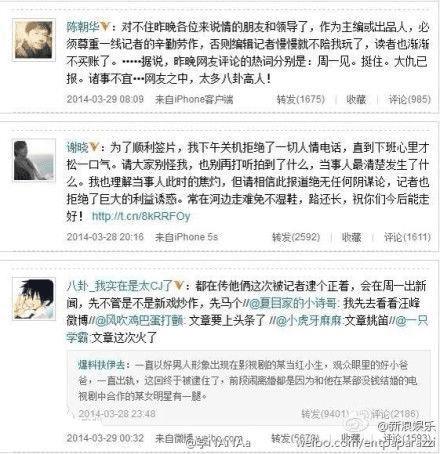440x454 pixels.
Task: Open the anime avatar of 八卦_我实在是太CJ了
Action: click(x=34, y=299)
